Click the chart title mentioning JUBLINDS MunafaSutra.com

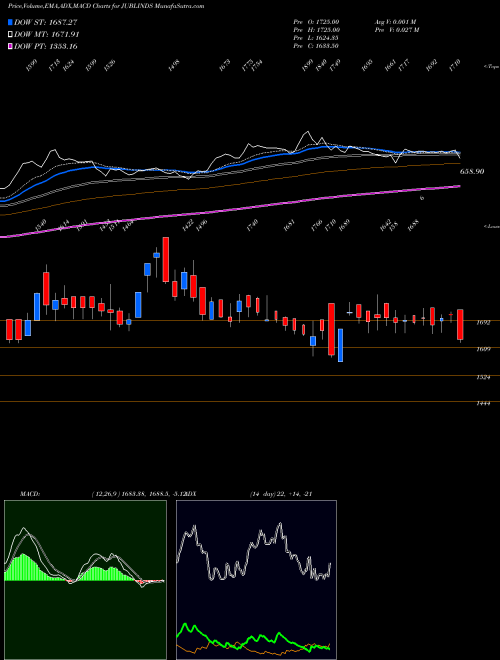point(106,6)
